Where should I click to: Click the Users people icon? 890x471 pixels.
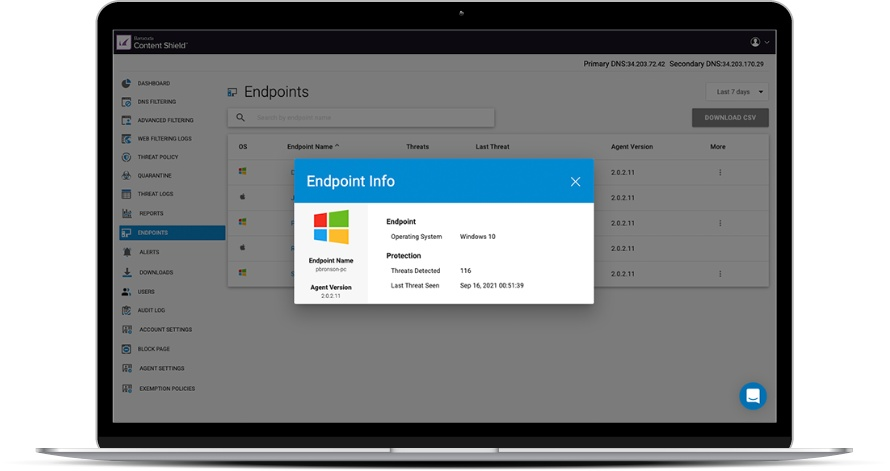pyautogui.click(x=126, y=292)
